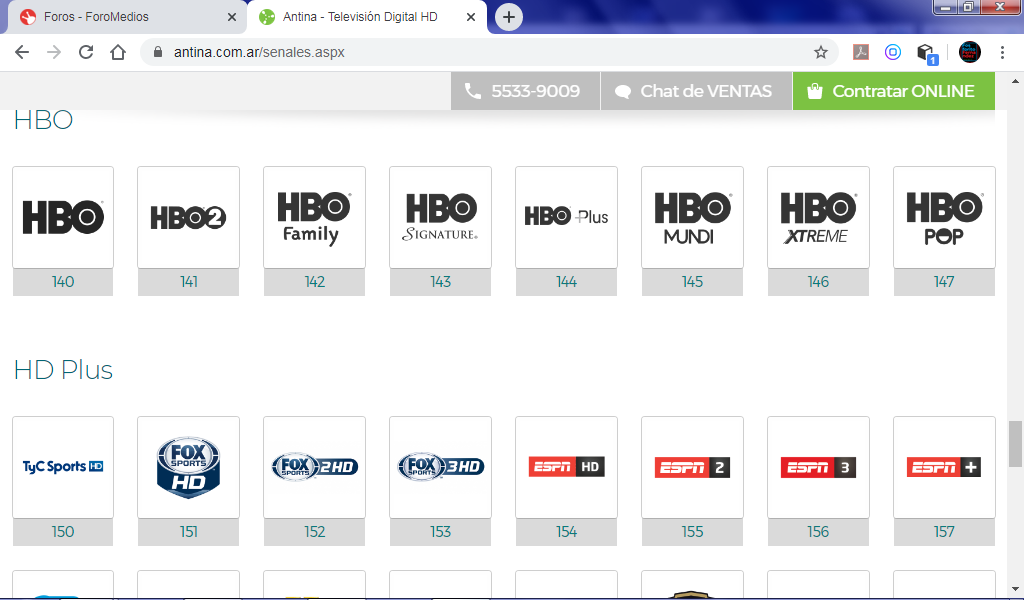Image resolution: width=1024 pixels, height=600 pixels.
Task: Pick the HBO Xtreme channel logo
Action: (818, 217)
